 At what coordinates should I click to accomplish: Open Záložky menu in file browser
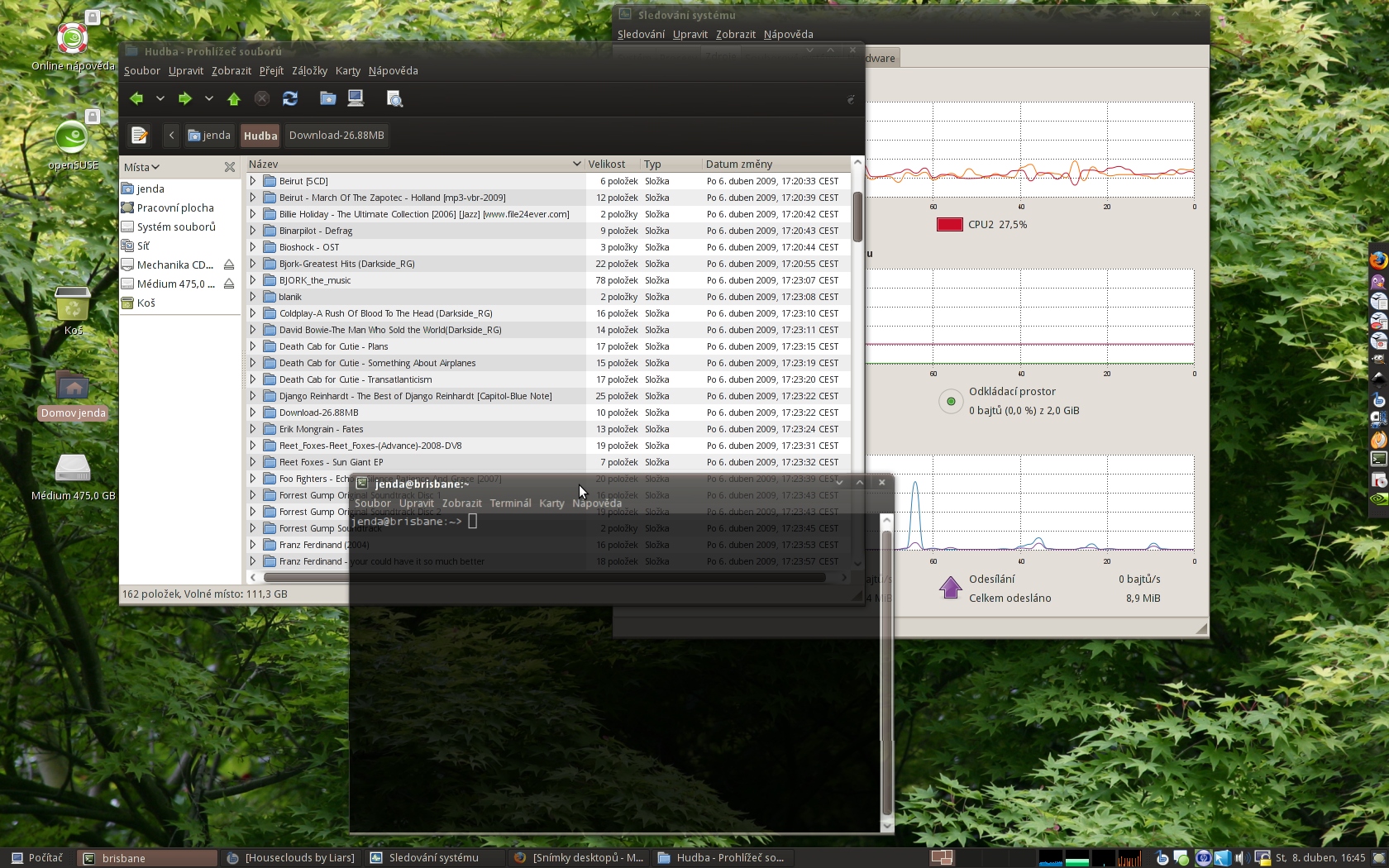point(309,70)
